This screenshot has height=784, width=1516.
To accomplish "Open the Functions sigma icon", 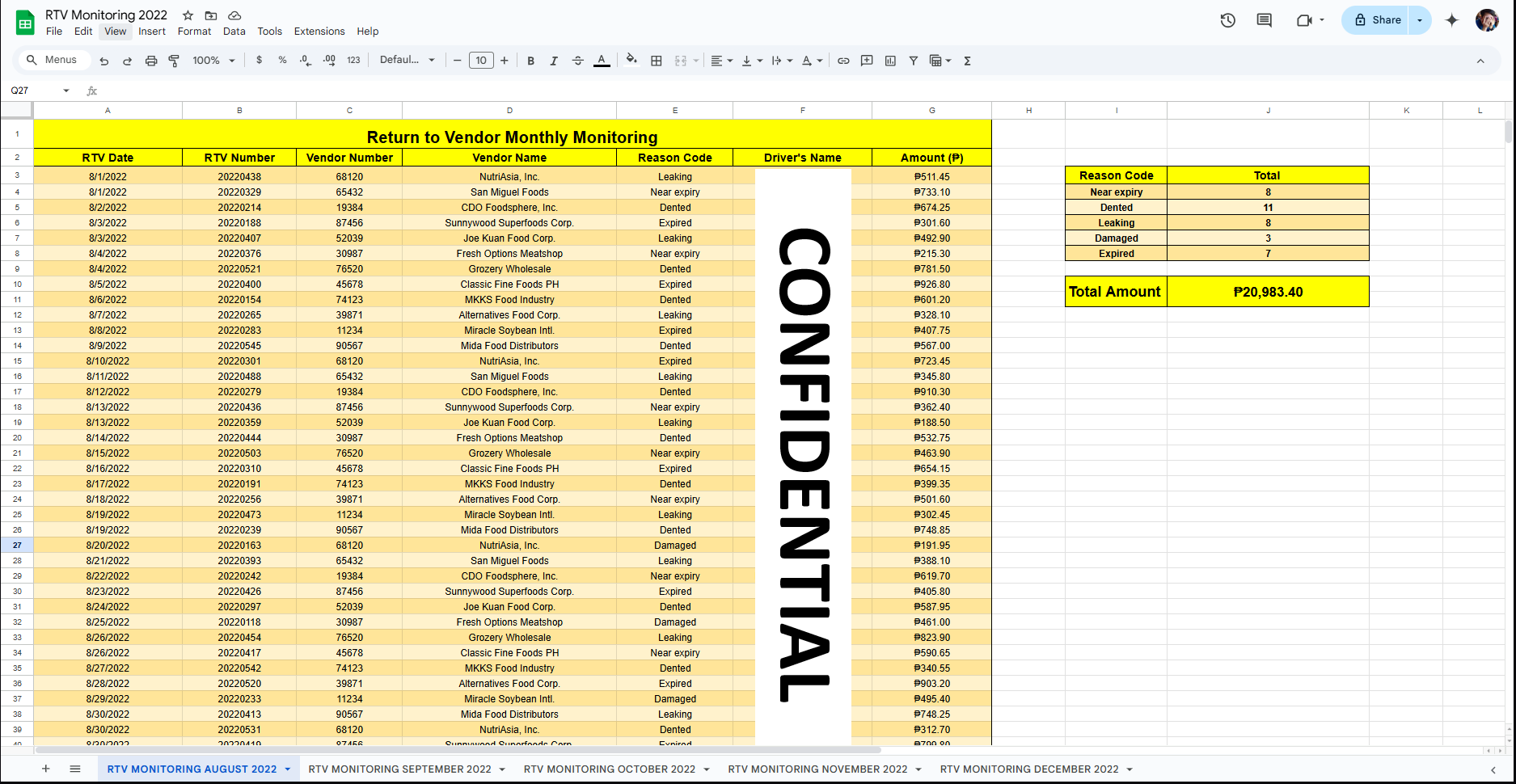I will (x=967, y=61).
